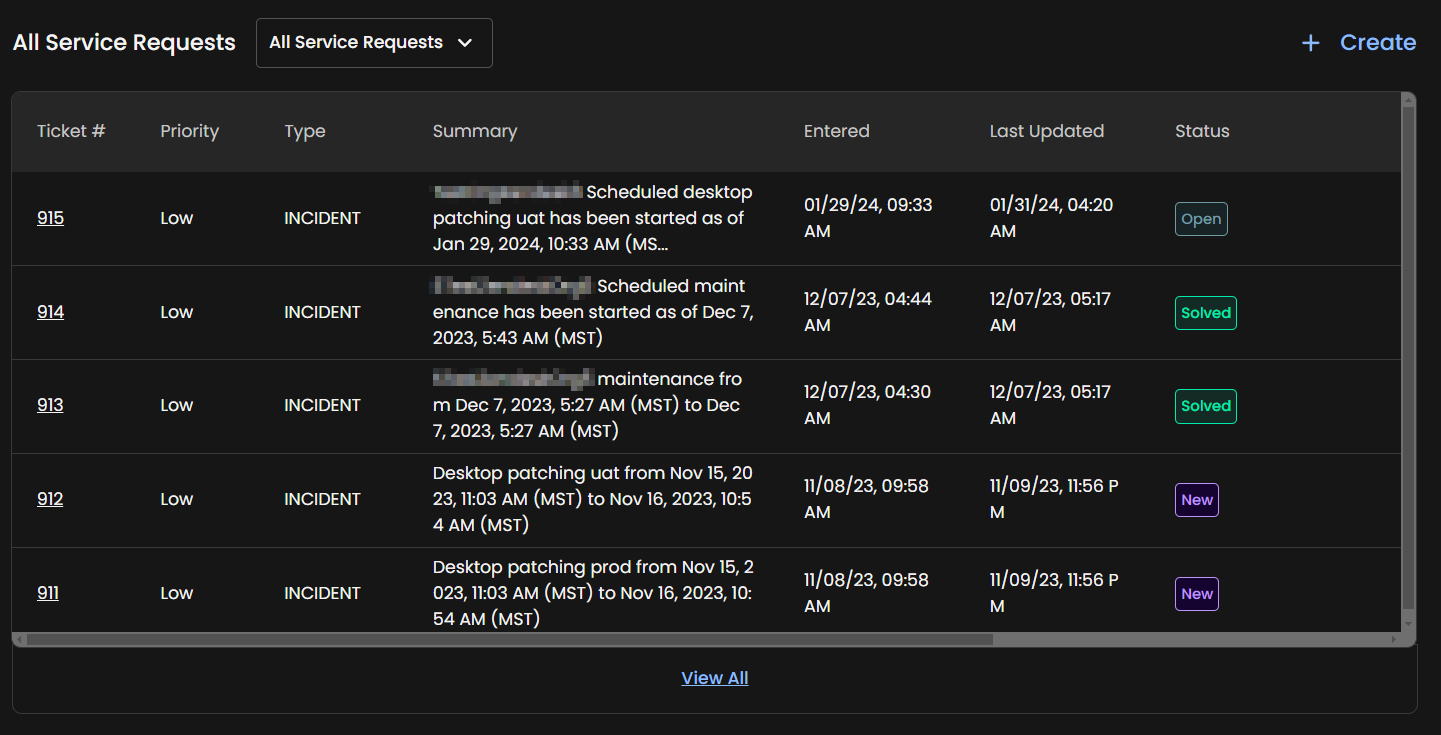Click the plus icon beside Create
Image resolution: width=1441 pixels, height=735 pixels.
tap(1310, 43)
